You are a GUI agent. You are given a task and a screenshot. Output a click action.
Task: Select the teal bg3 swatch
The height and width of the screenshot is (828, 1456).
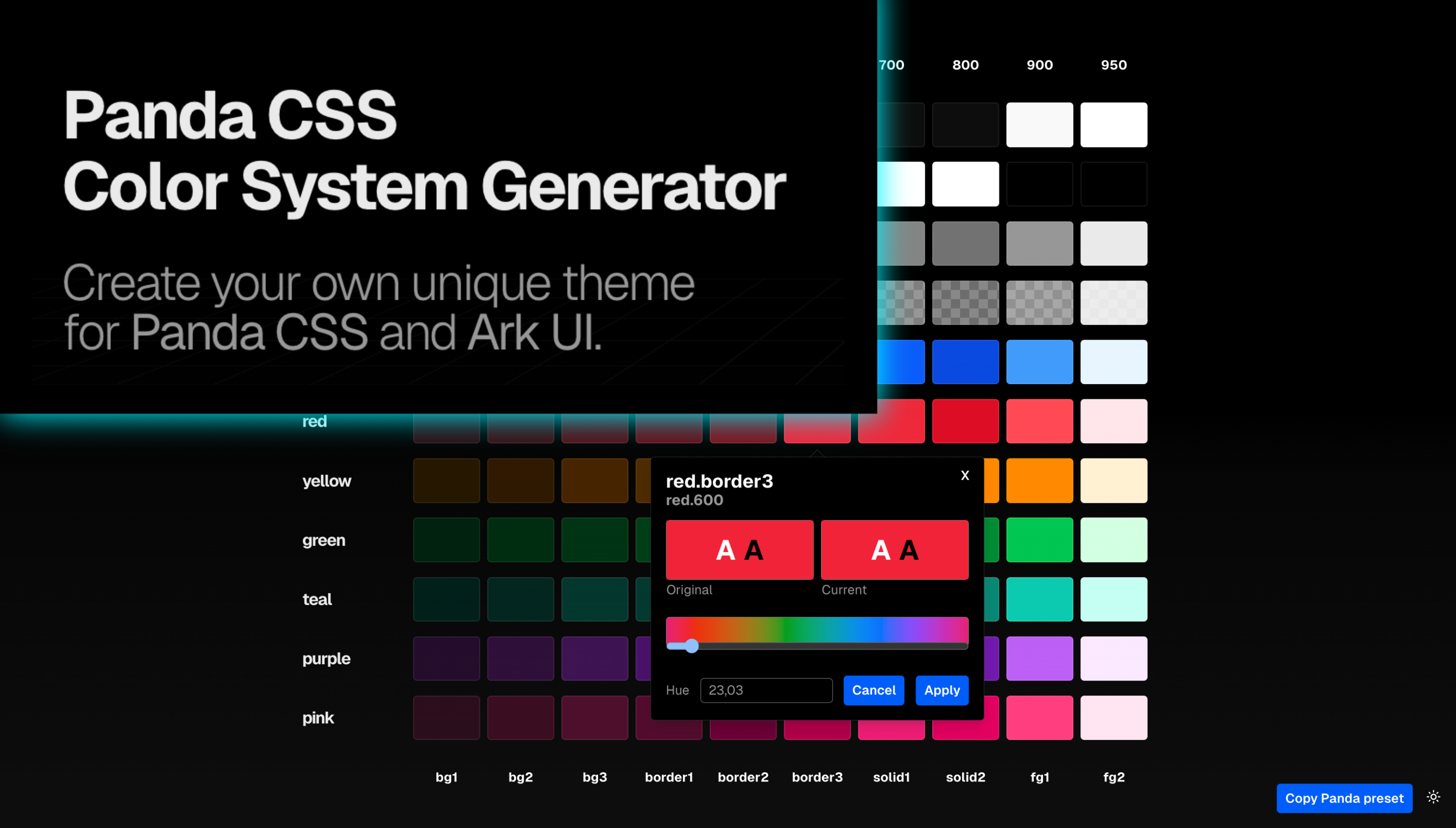coord(595,599)
